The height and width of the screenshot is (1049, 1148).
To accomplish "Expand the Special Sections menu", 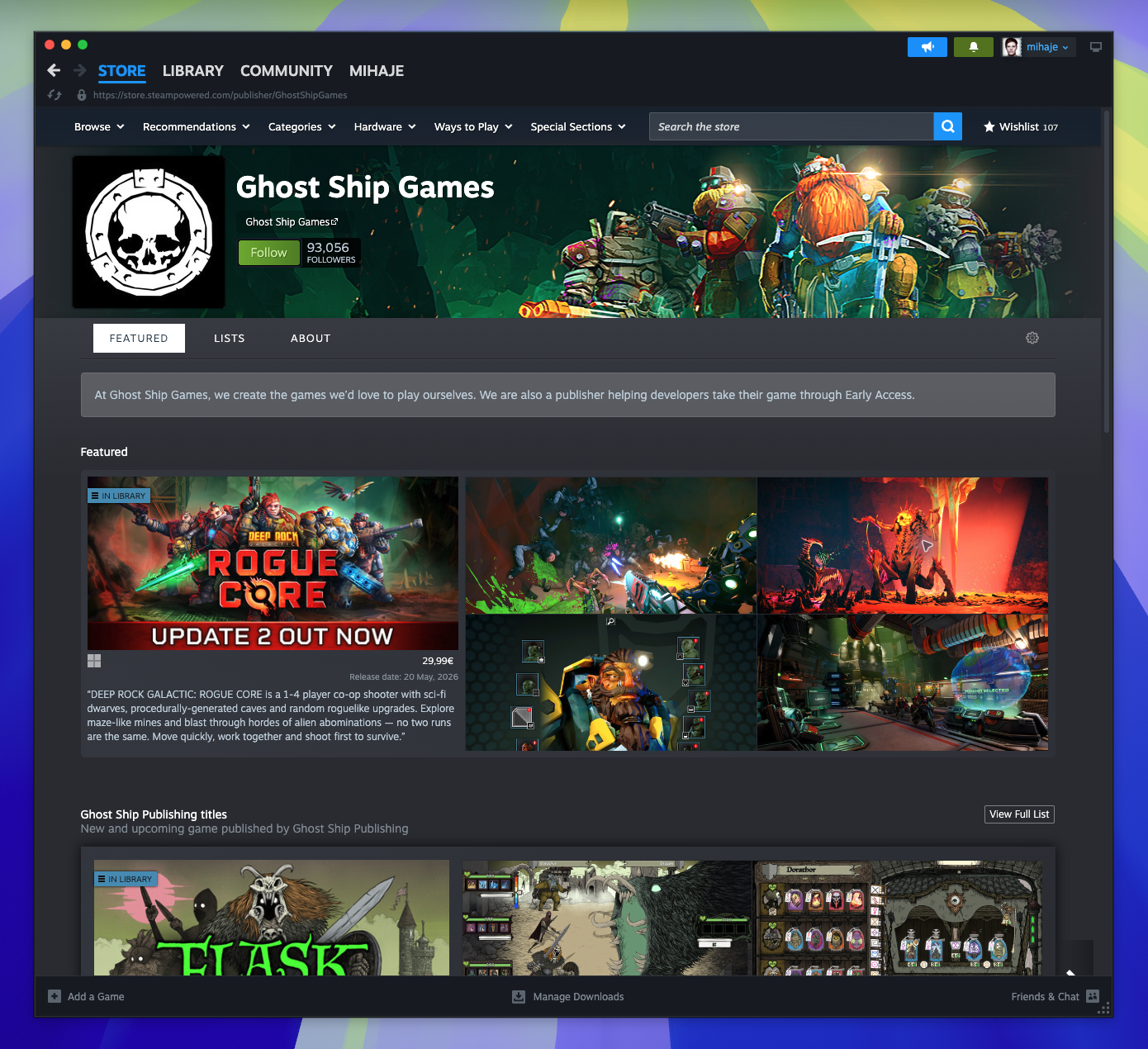I will pos(578,126).
